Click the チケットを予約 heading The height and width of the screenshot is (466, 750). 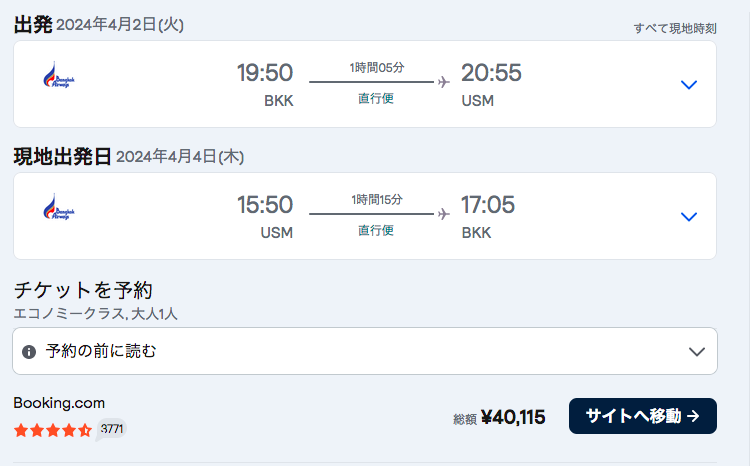(x=82, y=291)
